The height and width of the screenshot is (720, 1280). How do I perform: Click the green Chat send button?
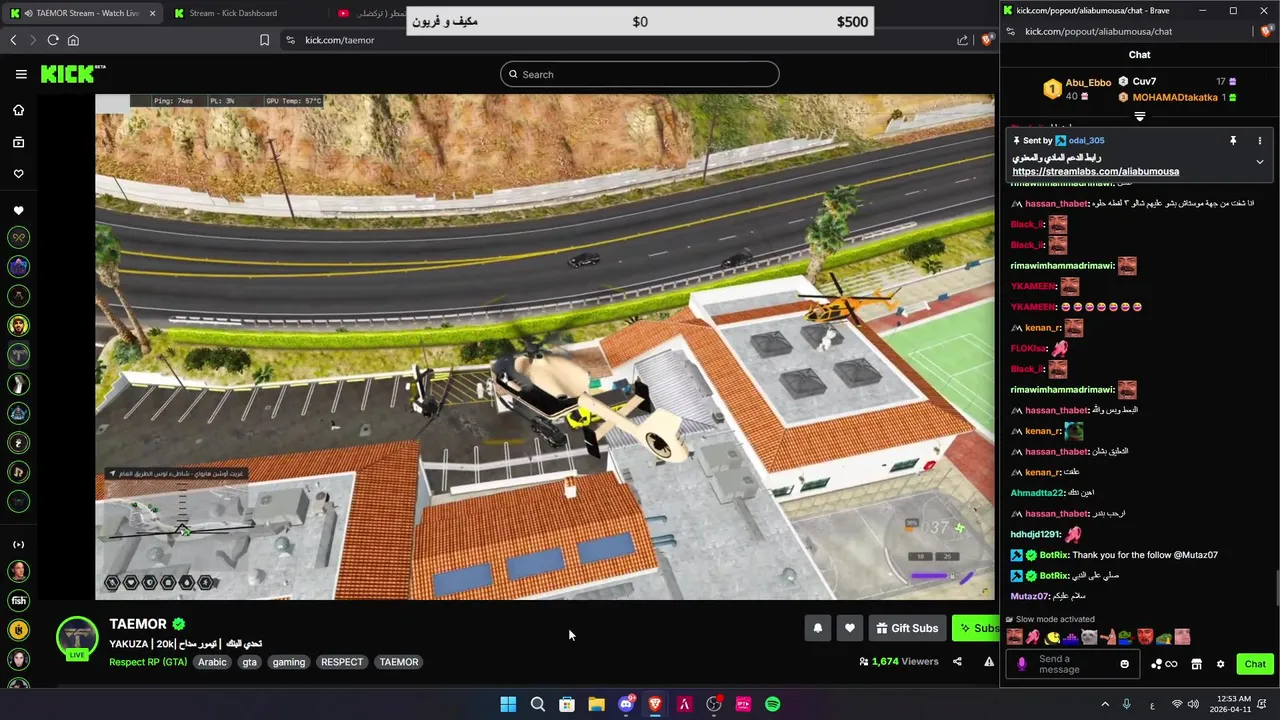coord(1254,664)
